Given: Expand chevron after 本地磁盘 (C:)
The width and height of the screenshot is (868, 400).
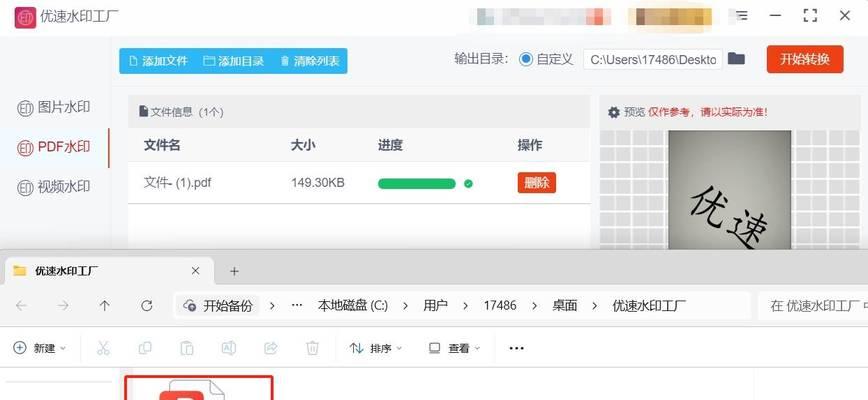Looking at the screenshot, I should click(x=406, y=305).
